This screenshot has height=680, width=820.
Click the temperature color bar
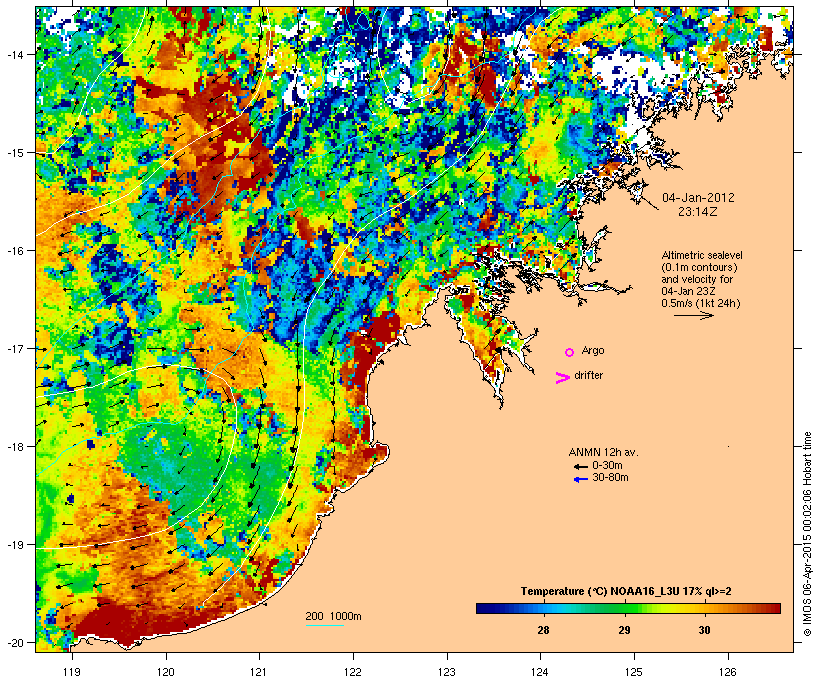(628, 608)
